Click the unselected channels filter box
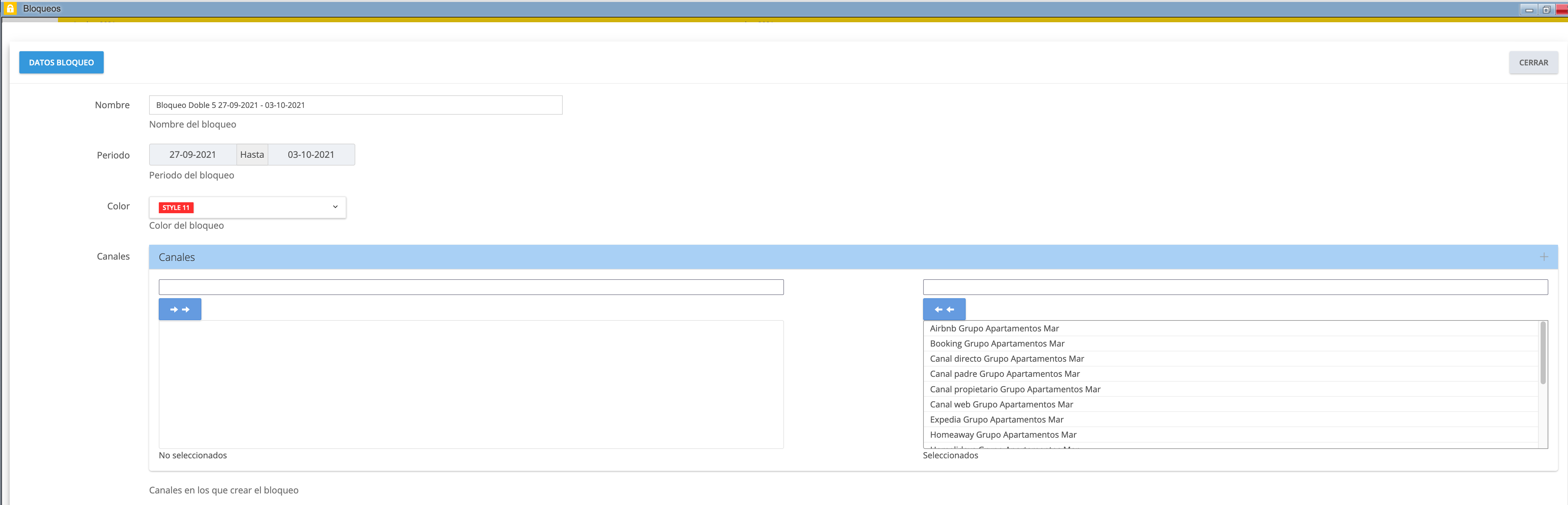This screenshot has width=1568, height=505. point(471,287)
